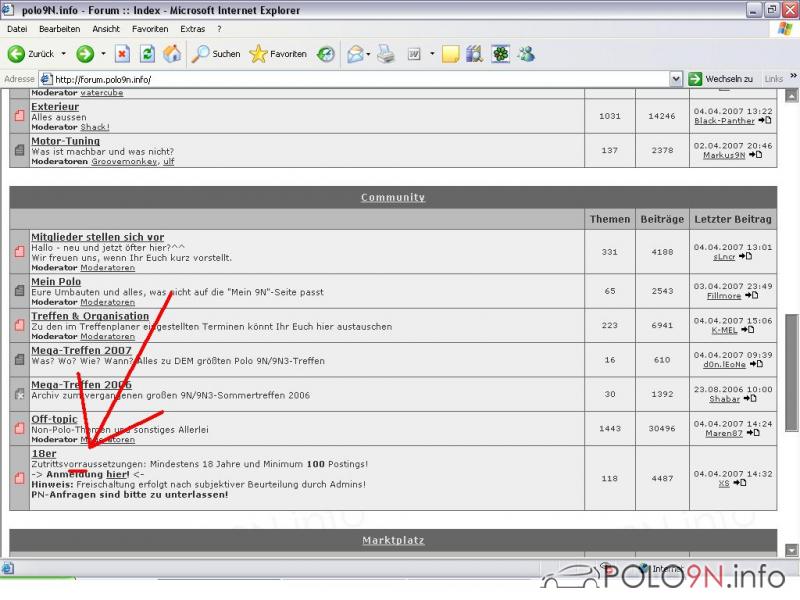Edit page with the Word icon
Screen dimensions: 800x600
pos(414,54)
